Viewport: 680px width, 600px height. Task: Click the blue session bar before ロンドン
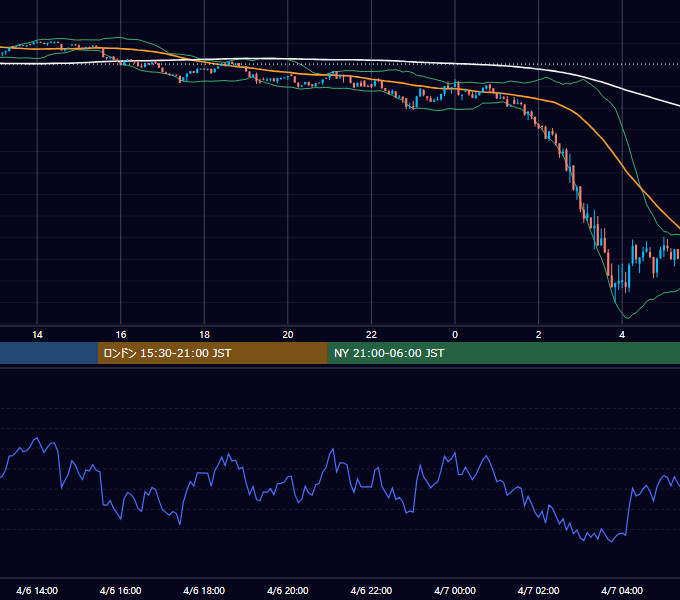point(49,353)
